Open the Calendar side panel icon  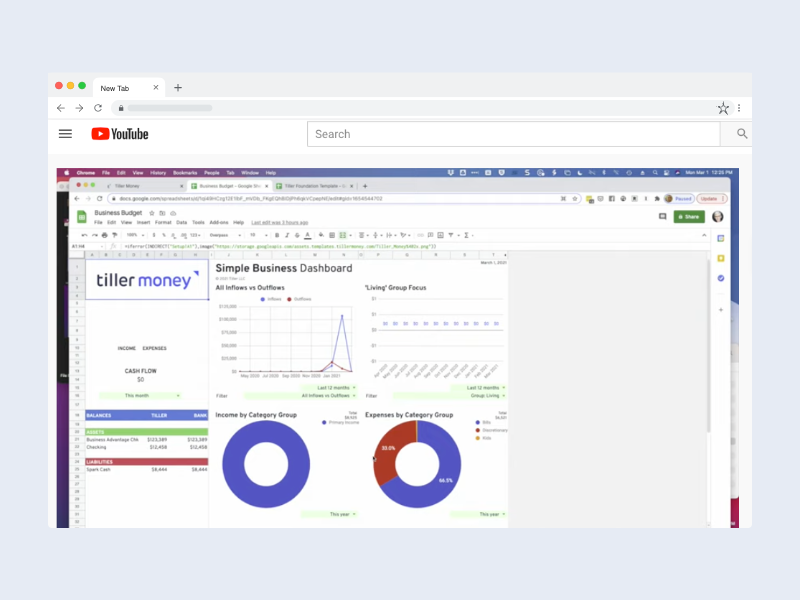721,238
